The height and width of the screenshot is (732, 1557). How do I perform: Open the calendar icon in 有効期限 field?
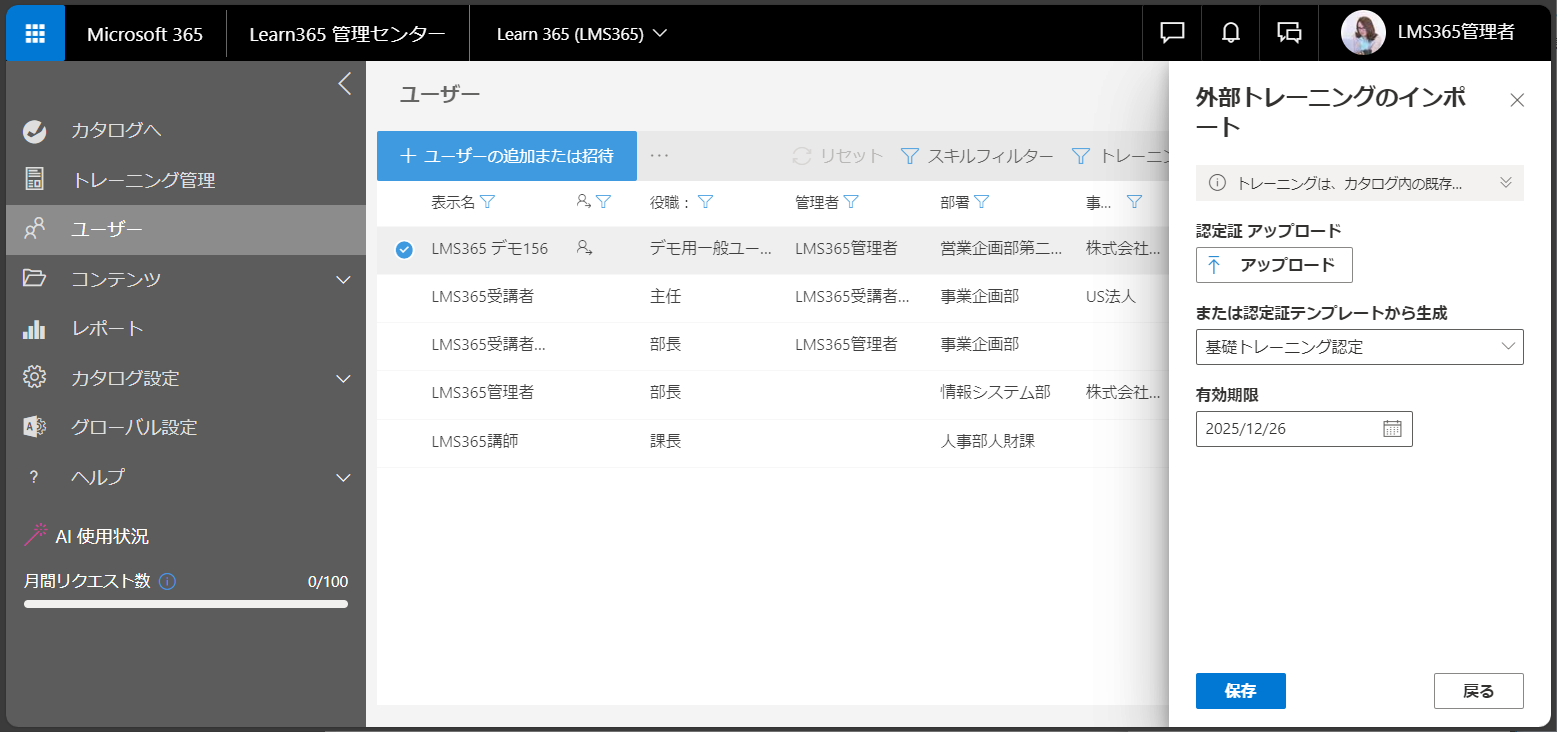1392,429
